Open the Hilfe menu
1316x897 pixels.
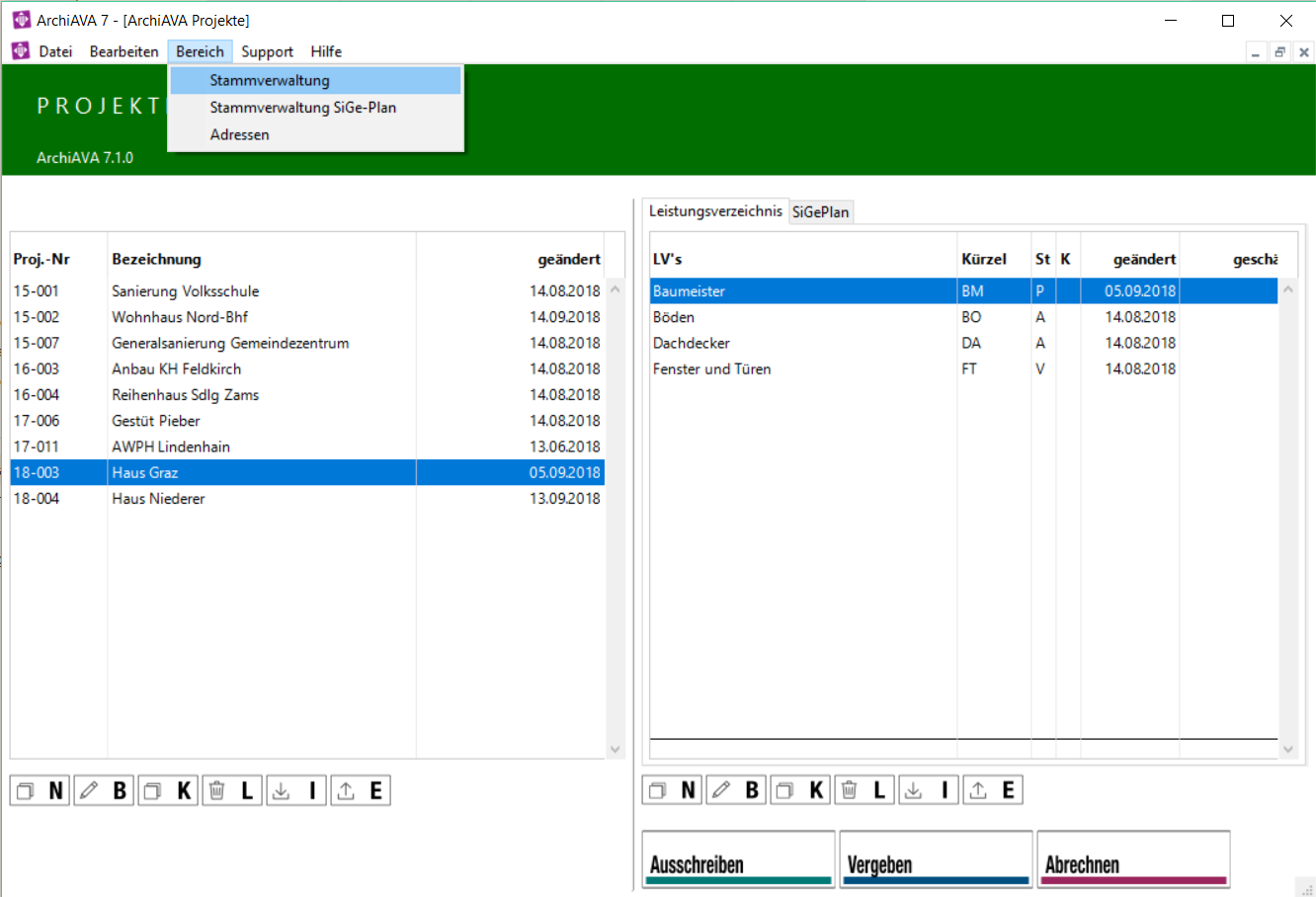pos(326,51)
